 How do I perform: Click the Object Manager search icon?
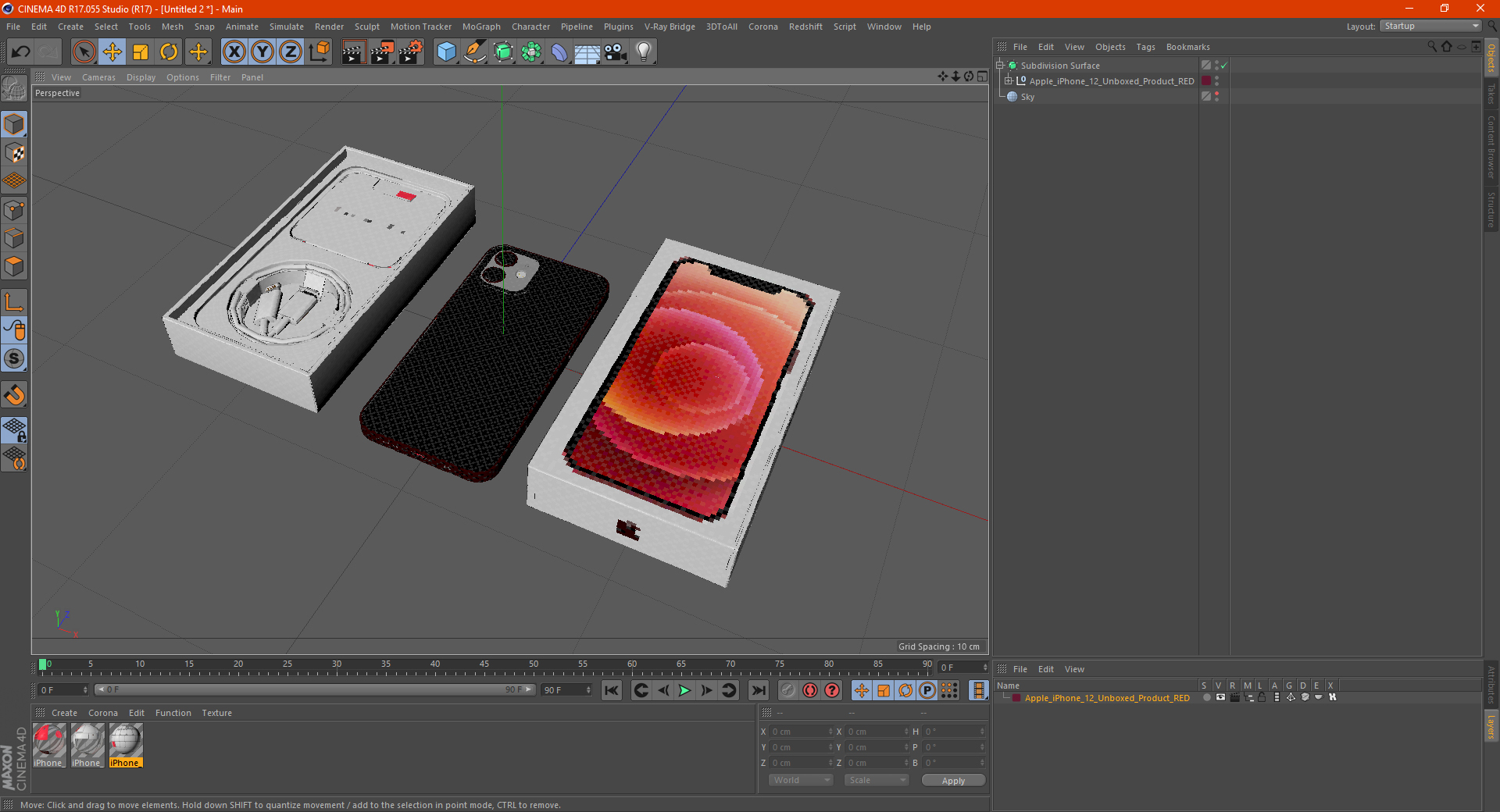(1432, 47)
